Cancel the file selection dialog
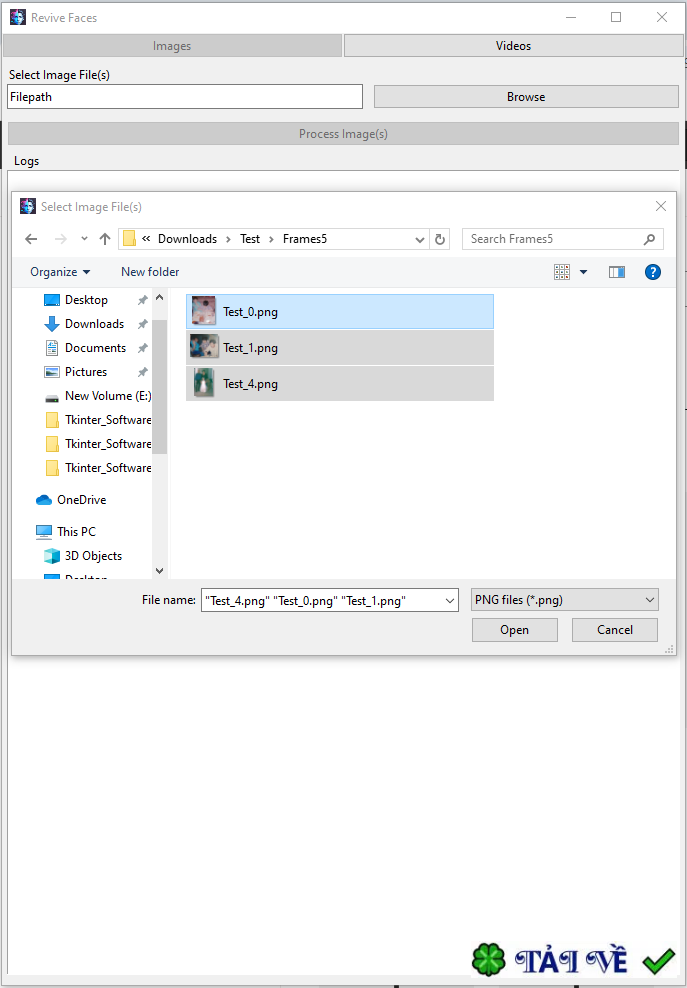 (615, 630)
